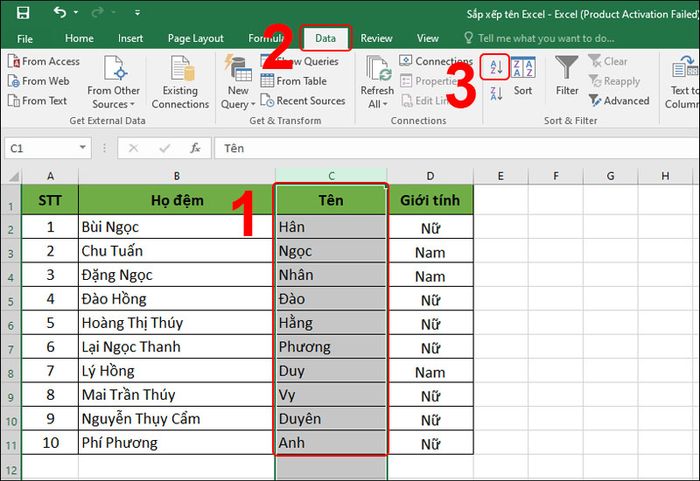Select column E header
Screen dimensions: 700x481
500,176
